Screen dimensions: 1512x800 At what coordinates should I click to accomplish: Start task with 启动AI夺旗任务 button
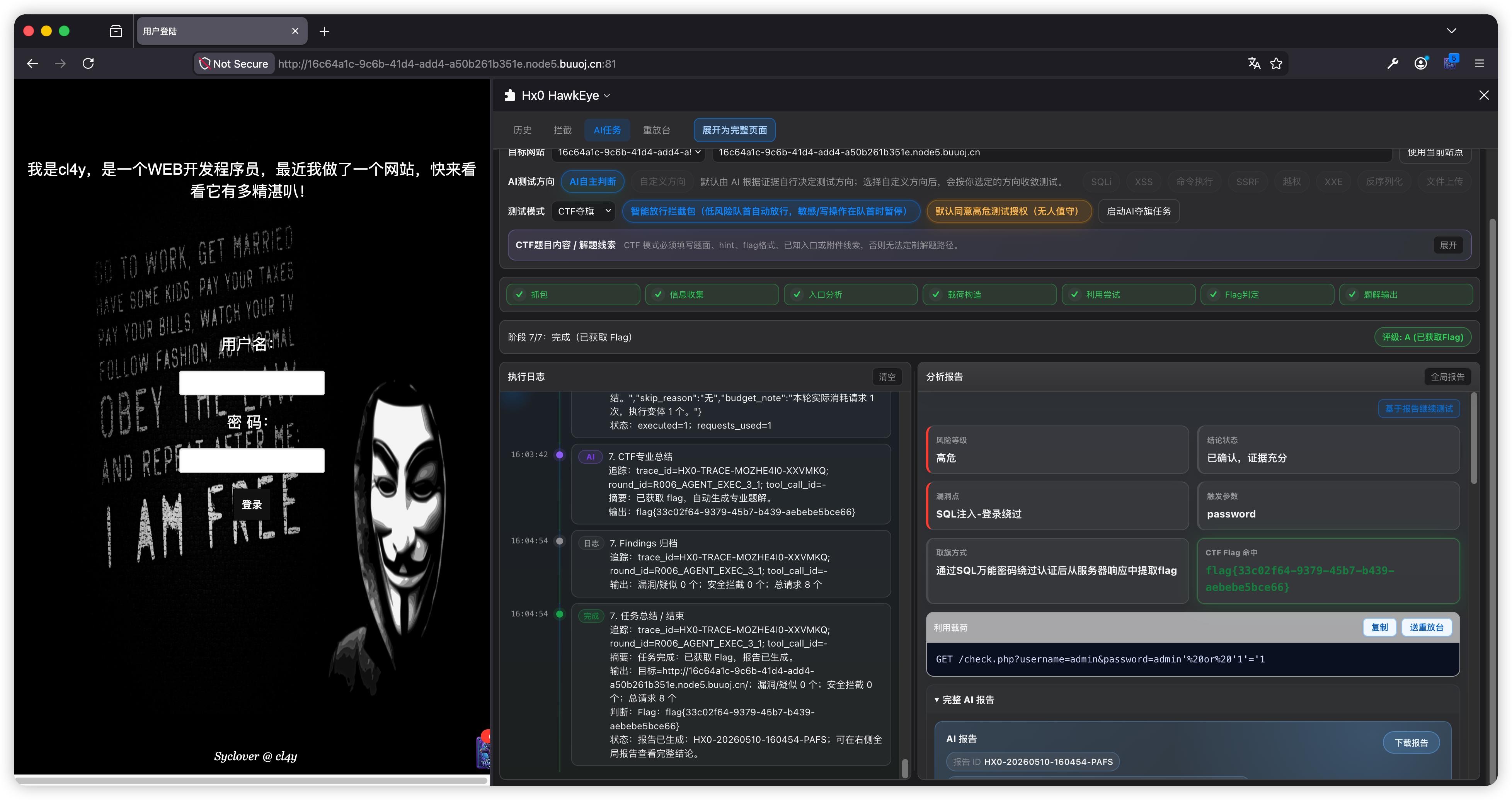coord(1139,211)
